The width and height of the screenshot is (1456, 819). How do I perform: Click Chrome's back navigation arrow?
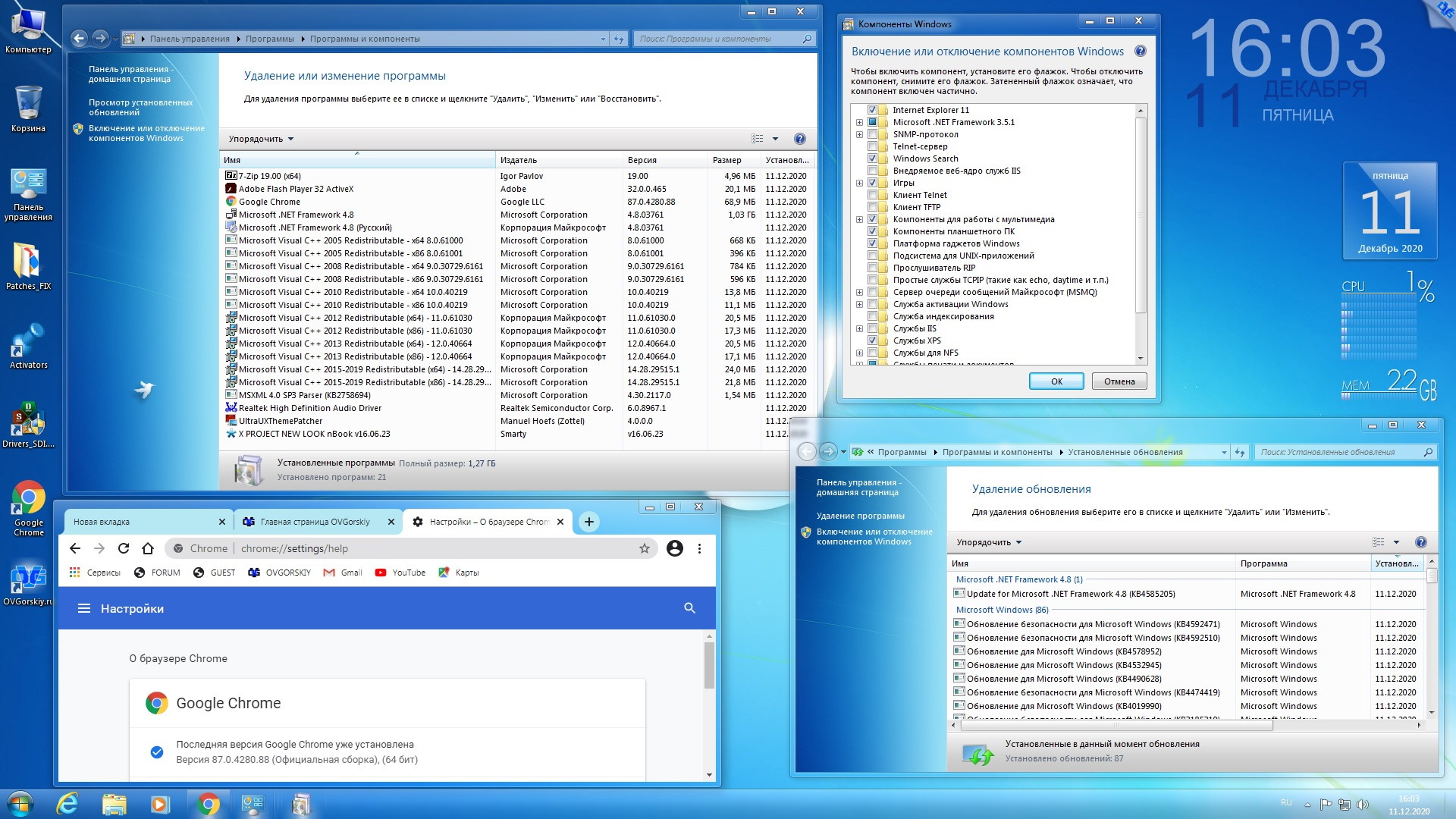coord(74,548)
